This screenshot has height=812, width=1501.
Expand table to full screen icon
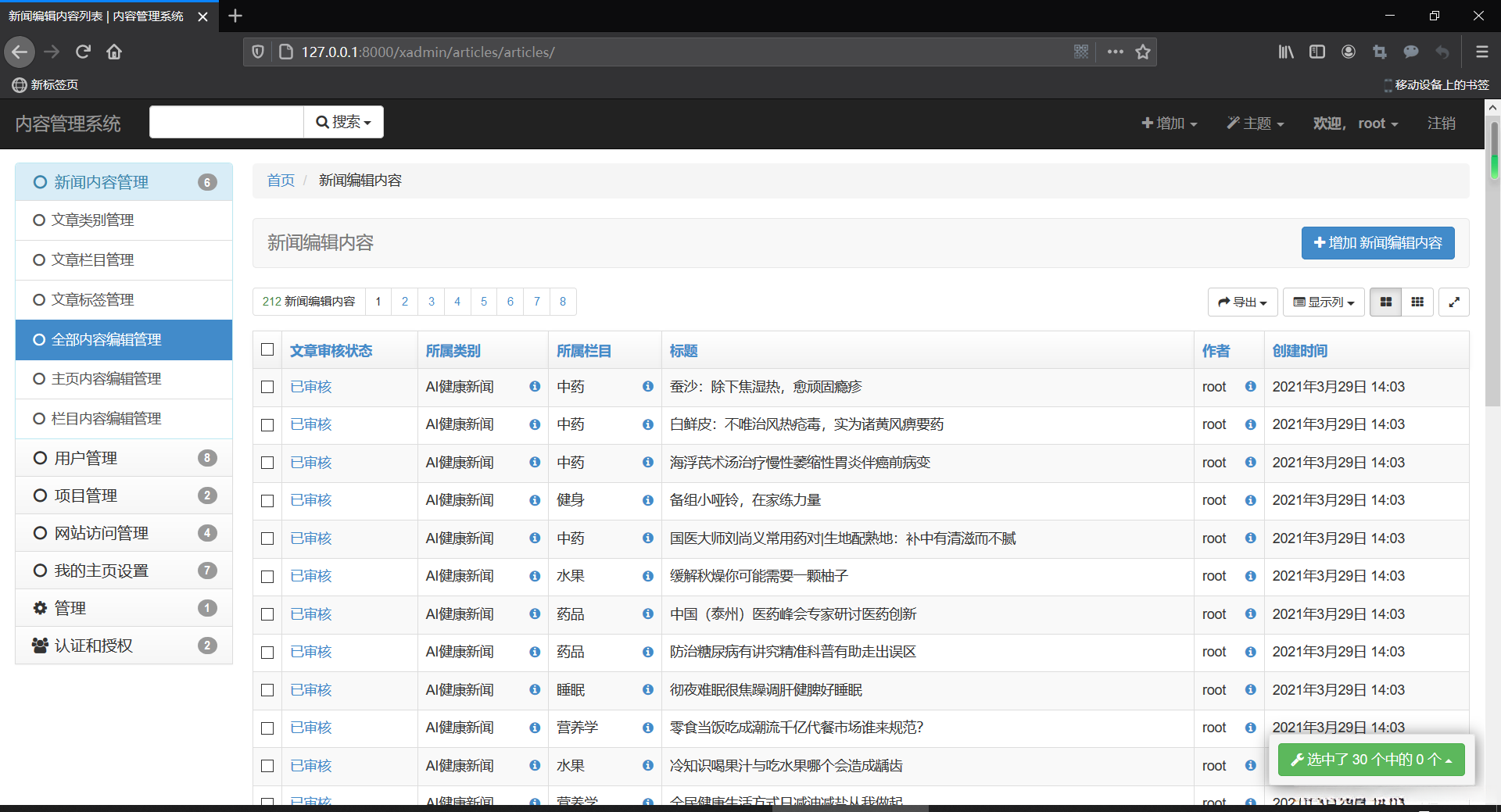[1454, 302]
